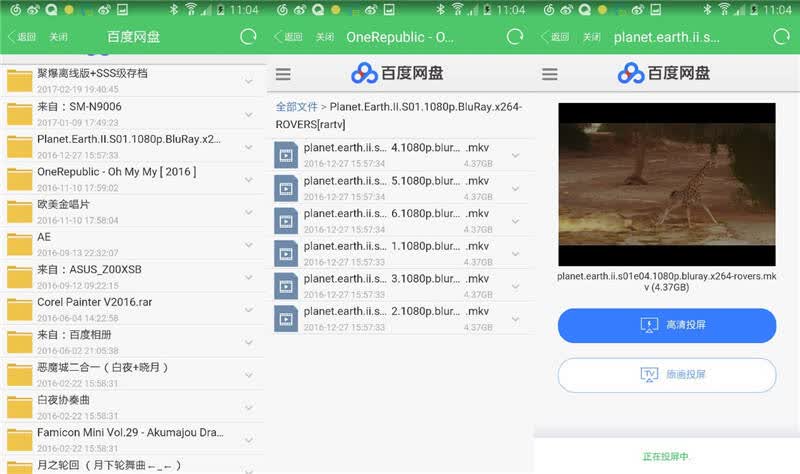
Task: Select 原画投屏 original quality cast button
Action: click(667, 375)
